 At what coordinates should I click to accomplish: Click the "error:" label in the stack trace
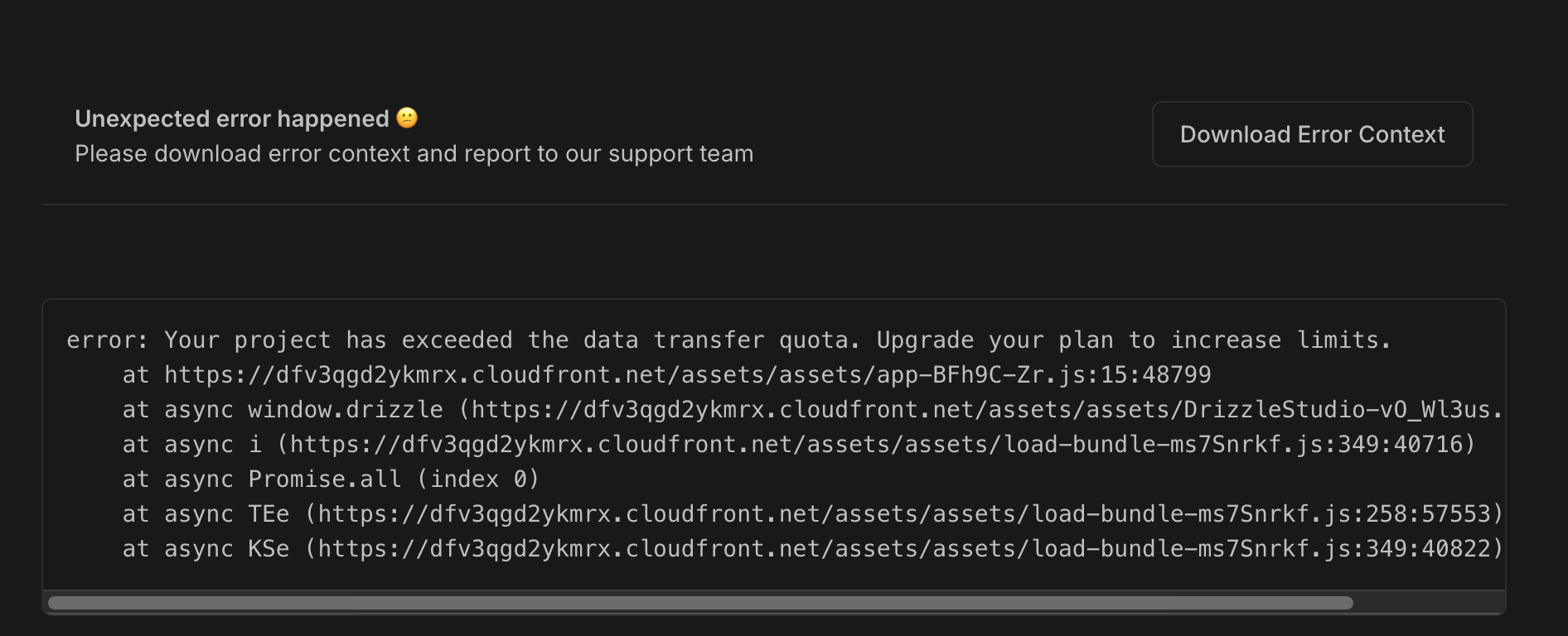(x=107, y=340)
